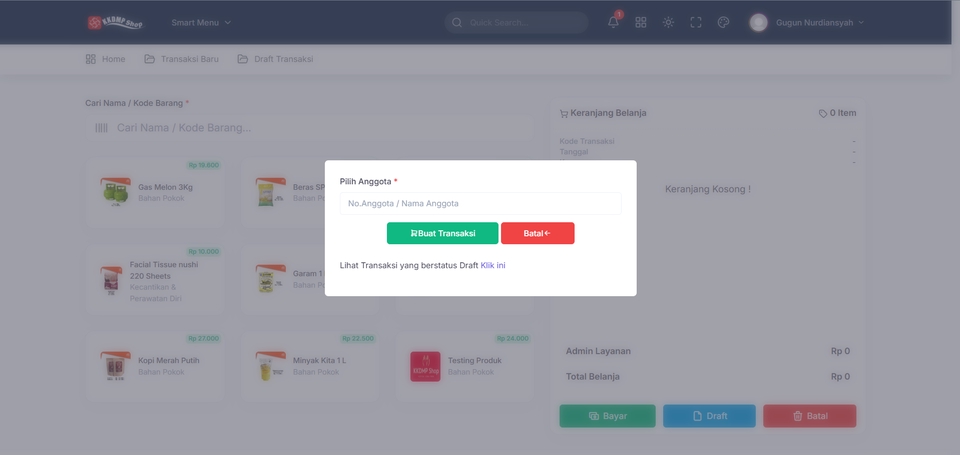This screenshot has width=960, height=455.
Task: Click the 0 Item tag icon
Action: point(823,113)
